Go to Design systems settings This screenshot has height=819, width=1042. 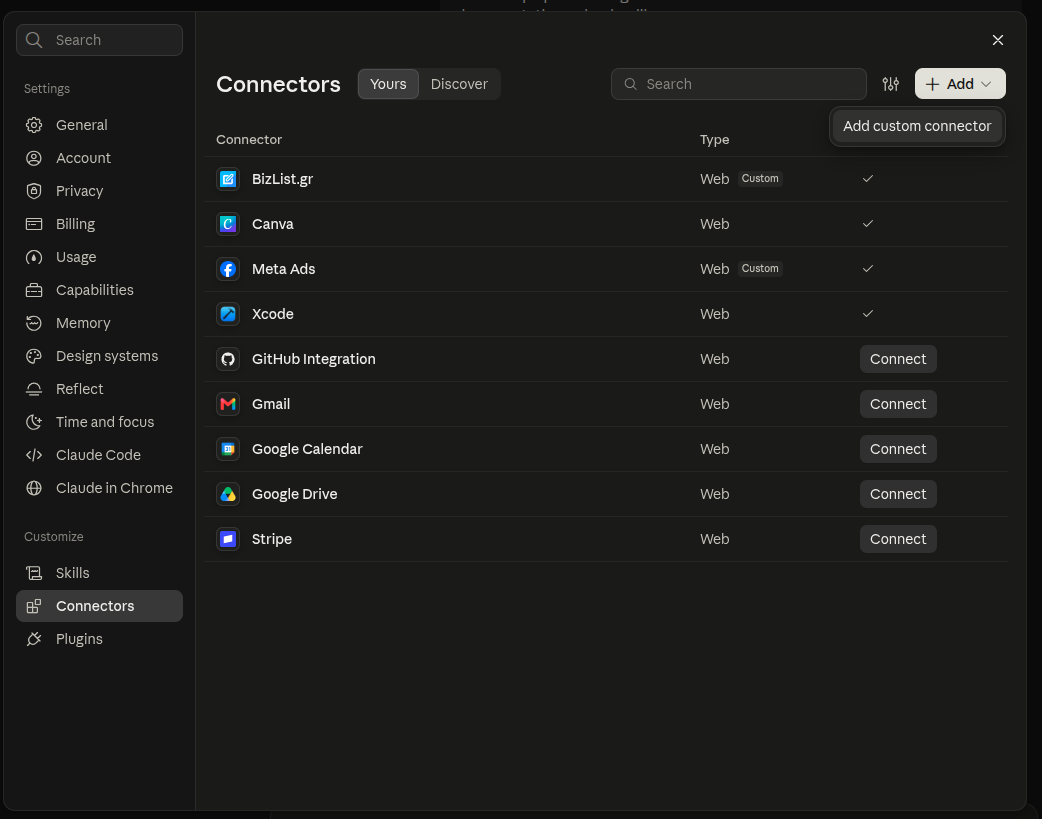(x=100, y=356)
